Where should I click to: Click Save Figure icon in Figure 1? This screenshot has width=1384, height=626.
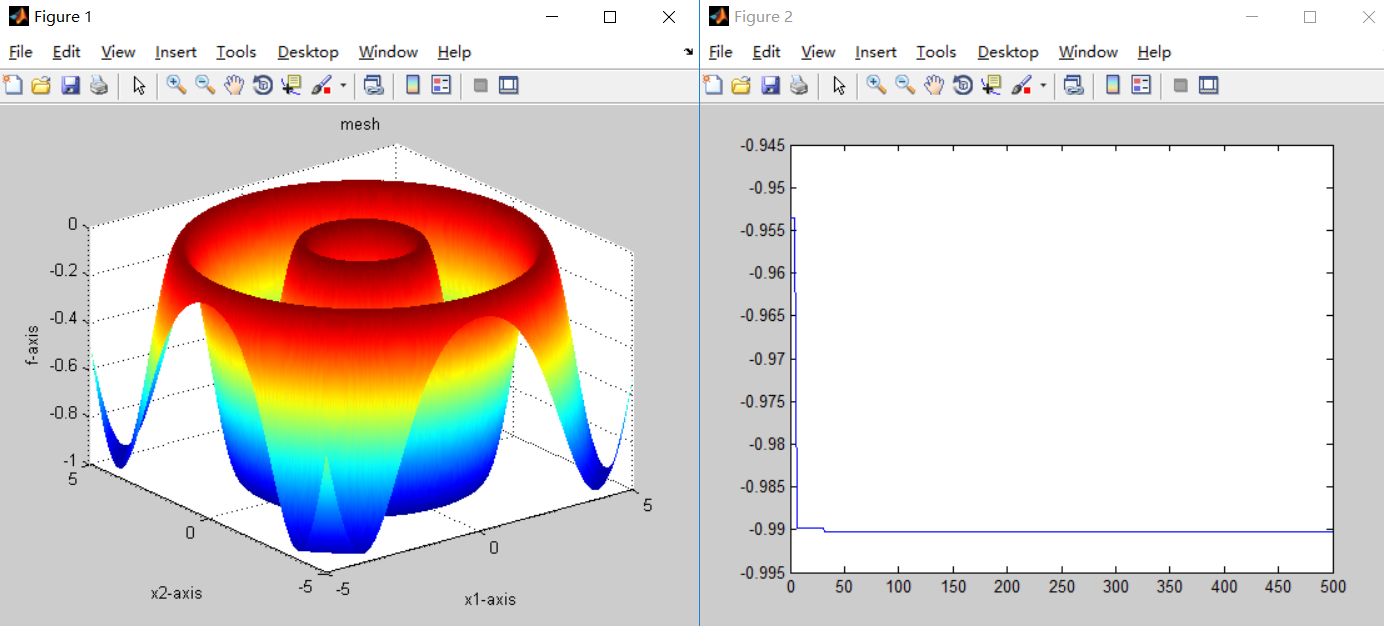[x=70, y=86]
